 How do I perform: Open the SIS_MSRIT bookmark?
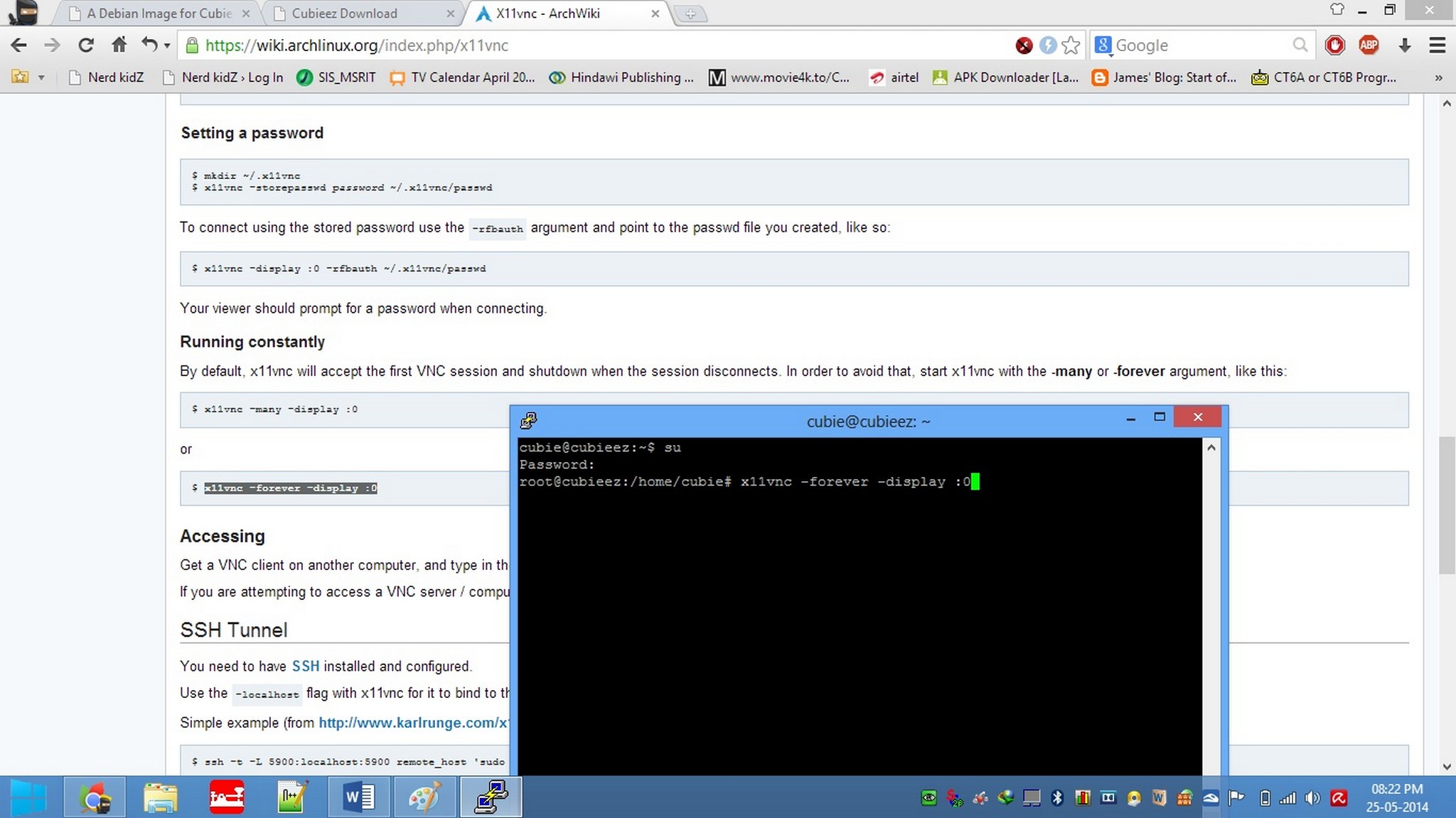[336, 77]
